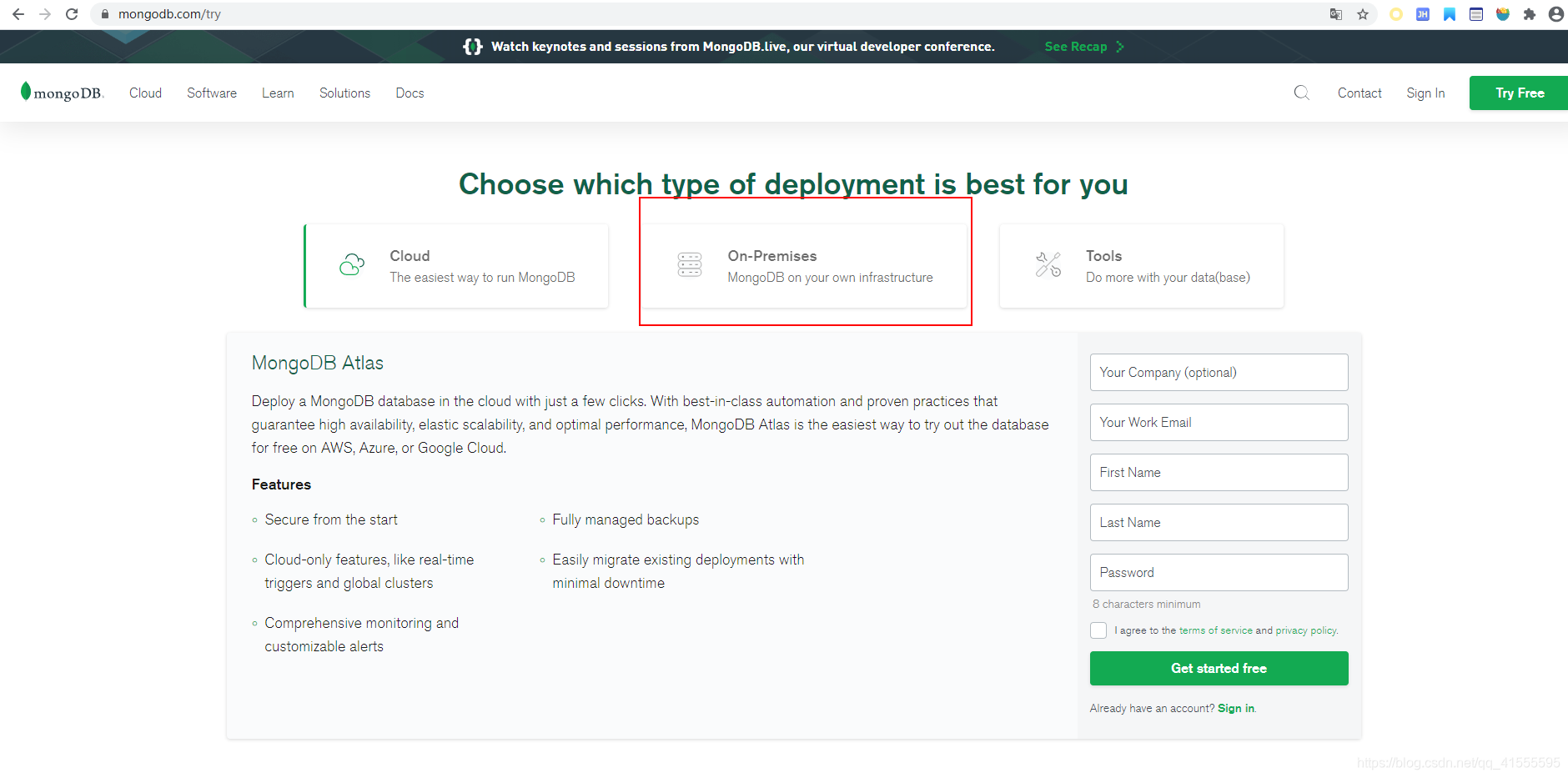1568x778 pixels.
Task: Click the browser forward arrow
Action: (x=45, y=14)
